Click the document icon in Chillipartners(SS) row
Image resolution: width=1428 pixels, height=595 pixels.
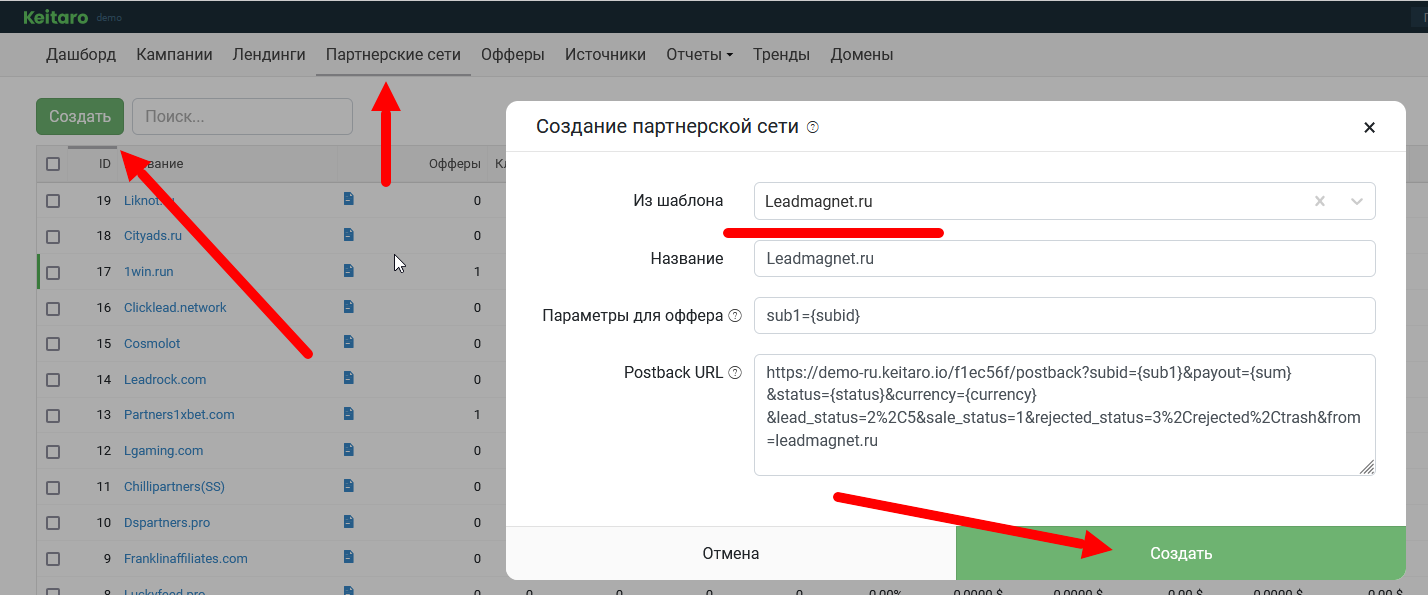pyautogui.click(x=349, y=485)
